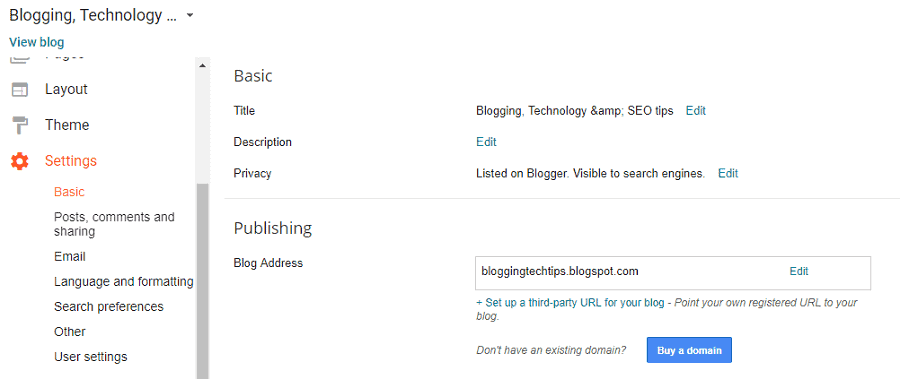900x379 pixels.
Task: Select the Basic settings submenu item
Action: [69, 192]
